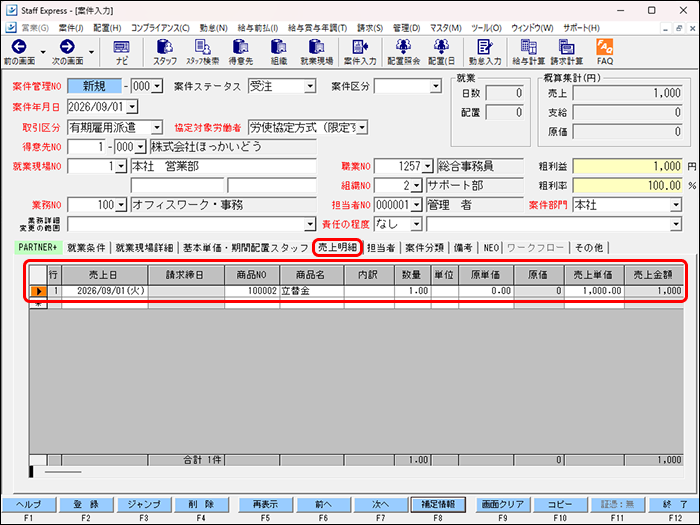Click the 就業現場名 field 本社 営業部
The height and width of the screenshot is (525, 700).
click(224, 167)
